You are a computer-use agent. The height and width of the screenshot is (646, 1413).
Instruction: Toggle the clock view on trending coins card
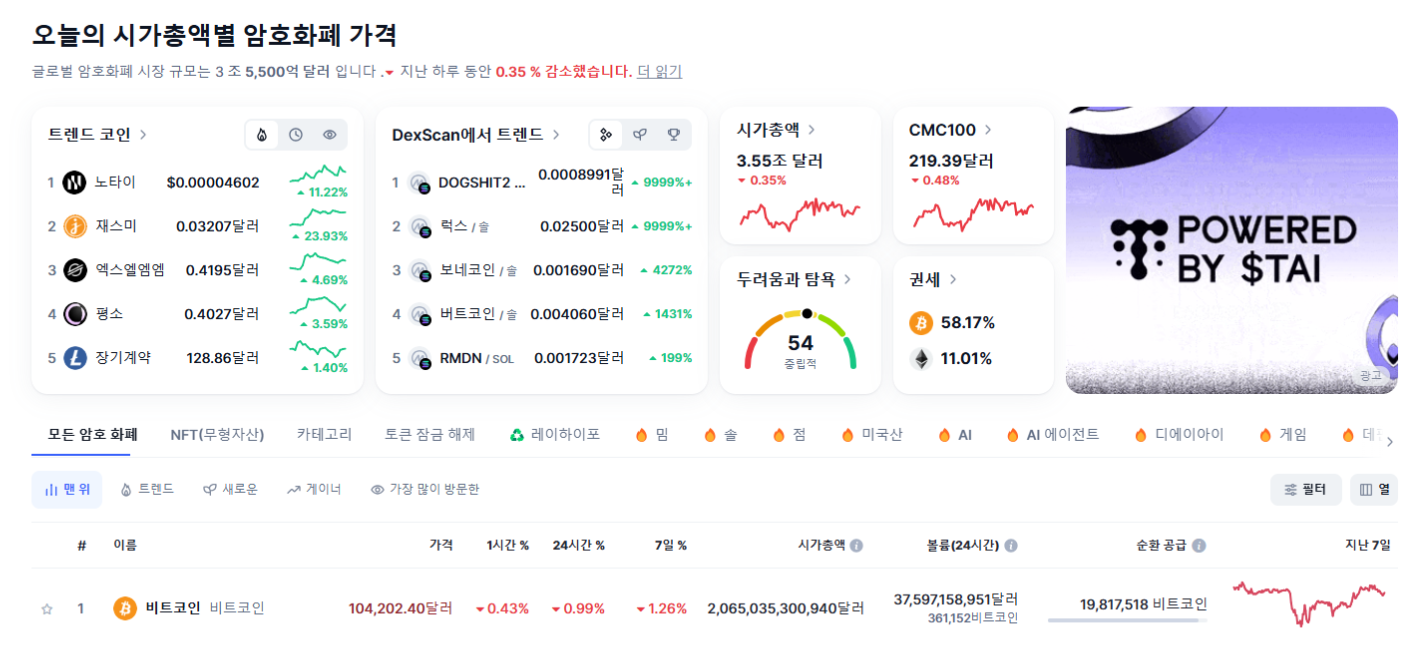(x=295, y=134)
